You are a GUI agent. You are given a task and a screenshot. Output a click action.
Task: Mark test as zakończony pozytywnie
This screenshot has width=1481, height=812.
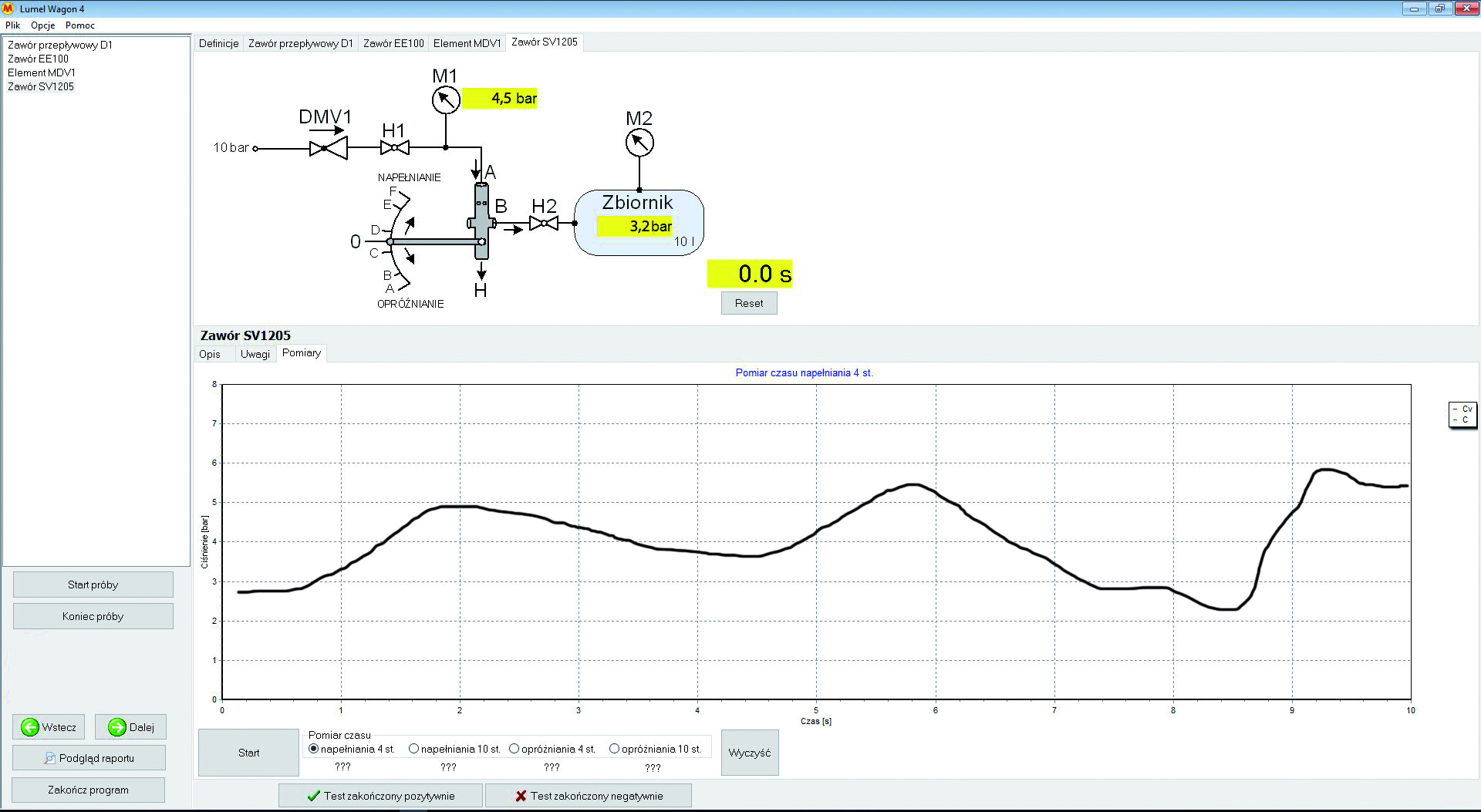coord(380,796)
